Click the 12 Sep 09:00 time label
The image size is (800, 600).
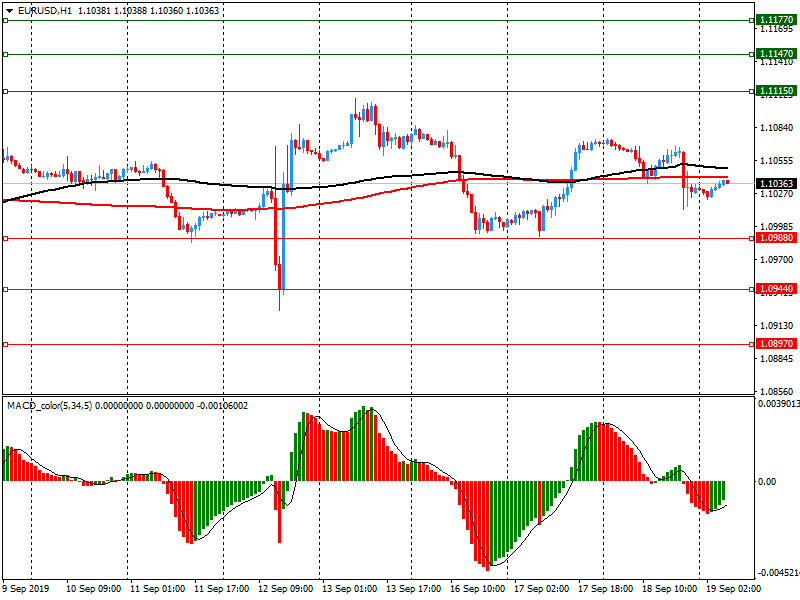pos(286,589)
